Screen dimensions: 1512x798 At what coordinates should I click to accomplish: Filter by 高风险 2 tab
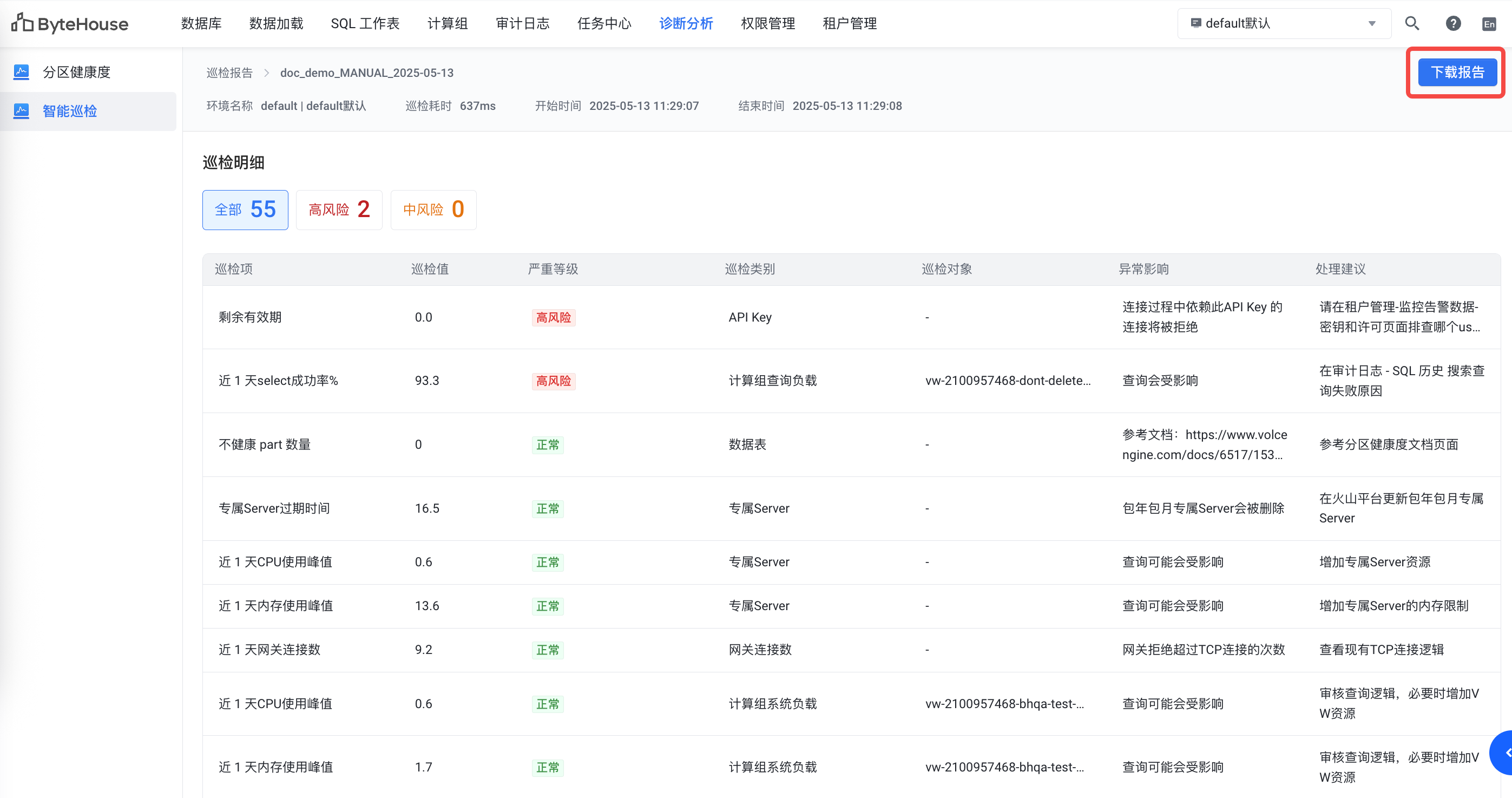(x=339, y=210)
